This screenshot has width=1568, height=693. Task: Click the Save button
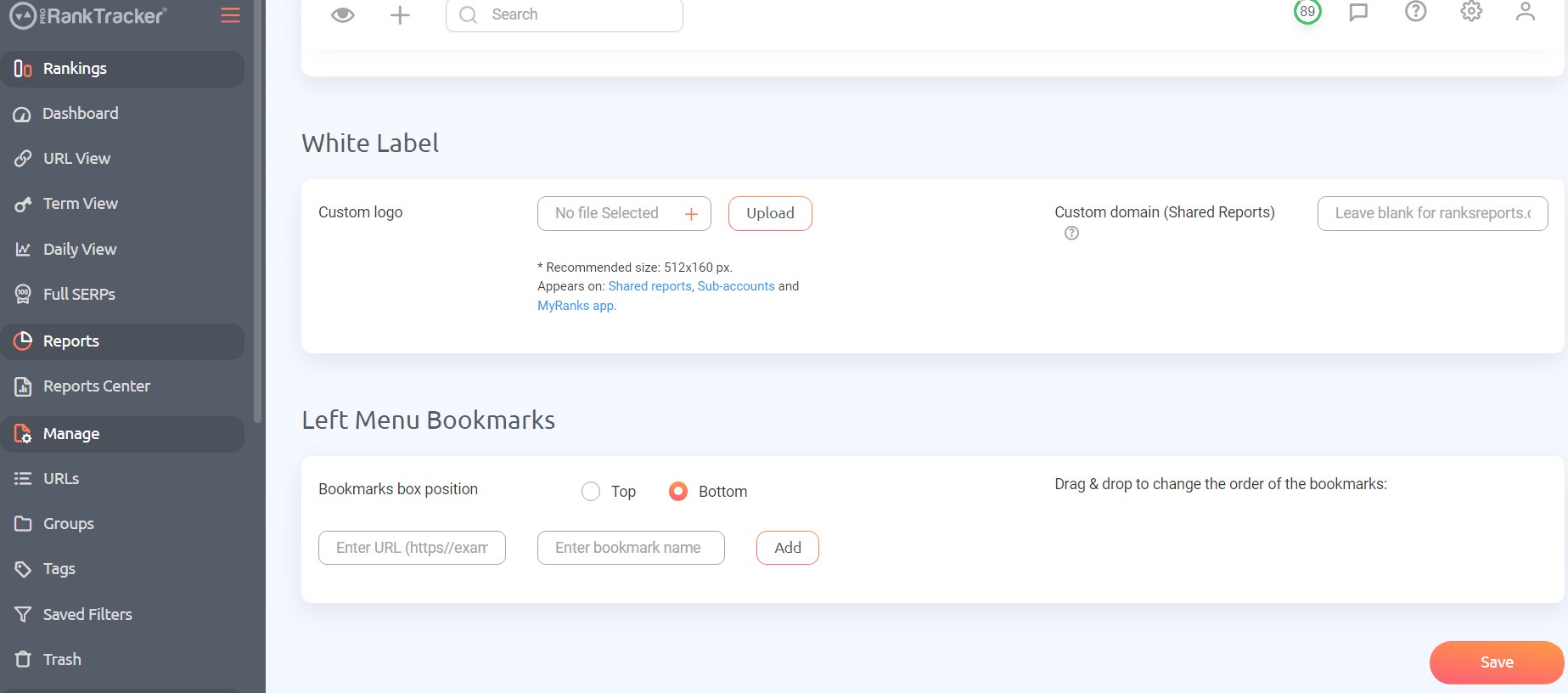pos(1497,662)
